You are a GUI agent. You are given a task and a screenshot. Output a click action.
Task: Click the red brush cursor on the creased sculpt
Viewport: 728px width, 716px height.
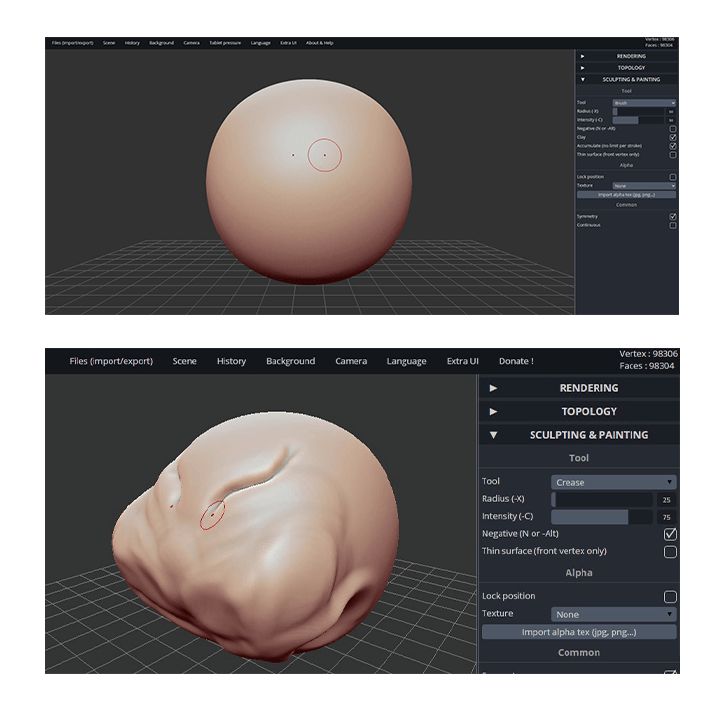click(212, 514)
